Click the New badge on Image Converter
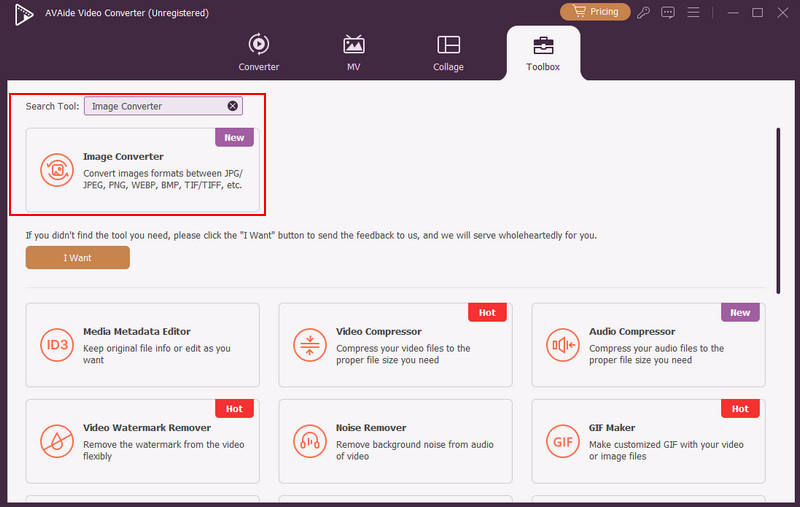Screen dimensions: 800x507 click(234, 138)
